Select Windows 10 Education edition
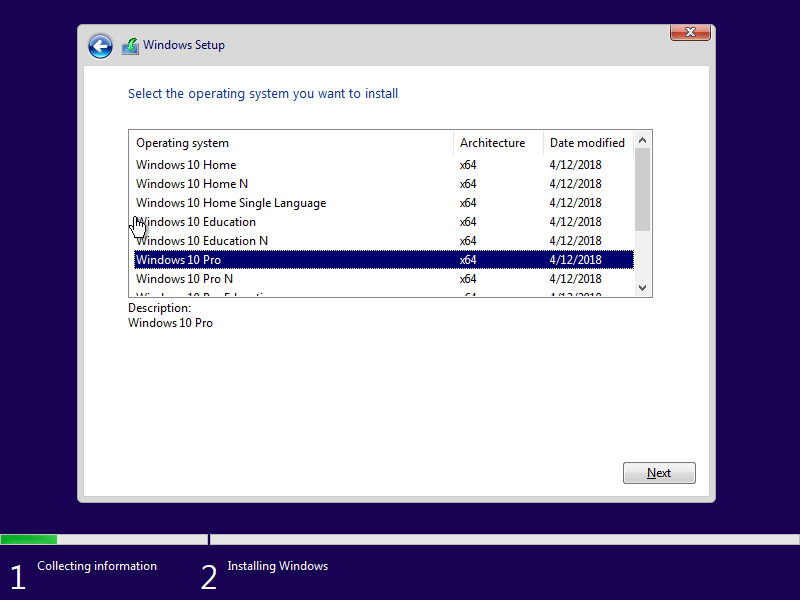Viewport: 800px width, 600px height. coord(384,222)
